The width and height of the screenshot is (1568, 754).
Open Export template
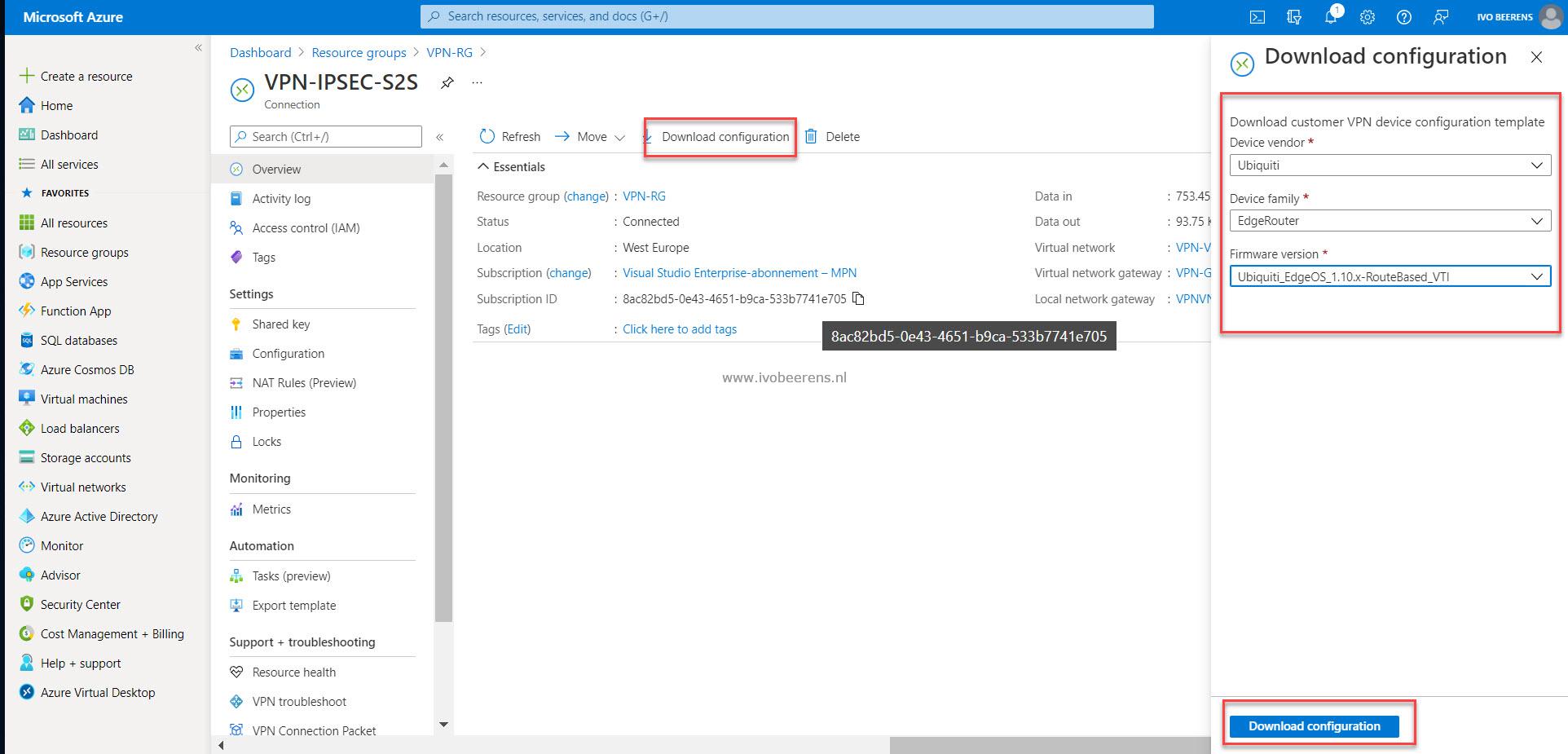(x=293, y=605)
